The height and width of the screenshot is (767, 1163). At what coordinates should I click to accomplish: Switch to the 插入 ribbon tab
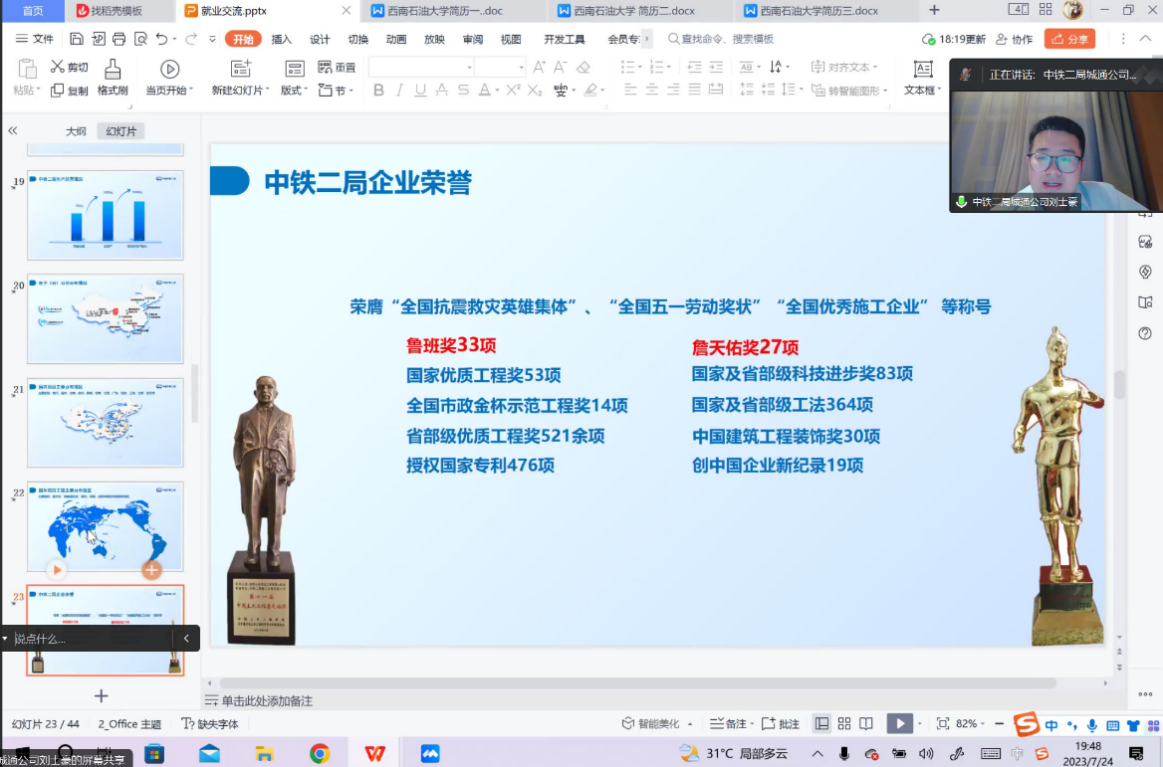coord(281,39)
